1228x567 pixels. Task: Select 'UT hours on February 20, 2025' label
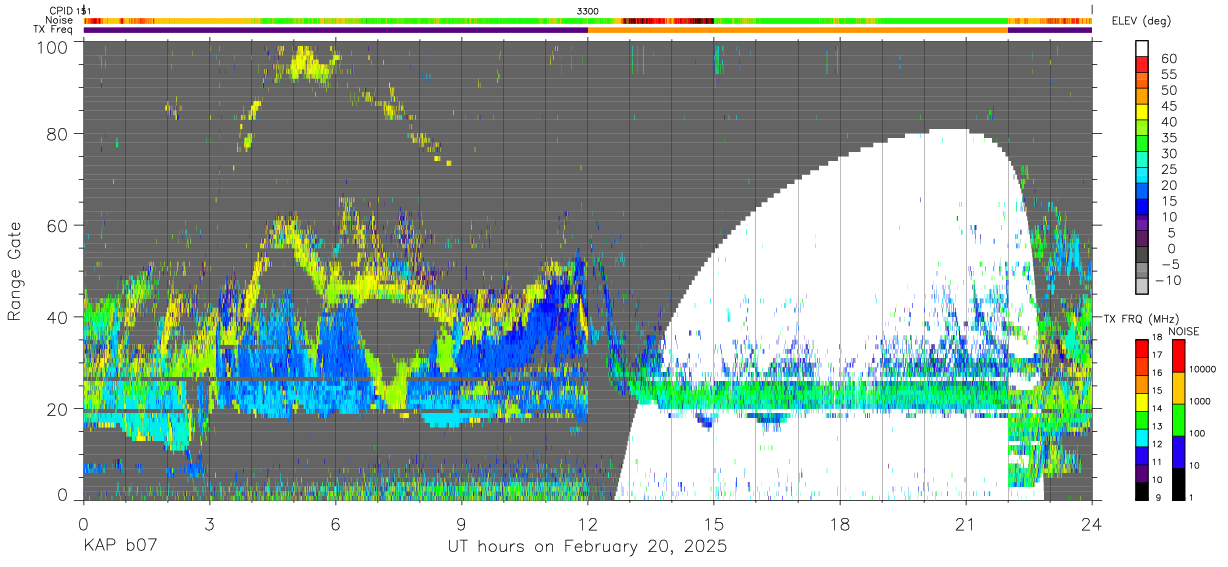pos(586,547)
